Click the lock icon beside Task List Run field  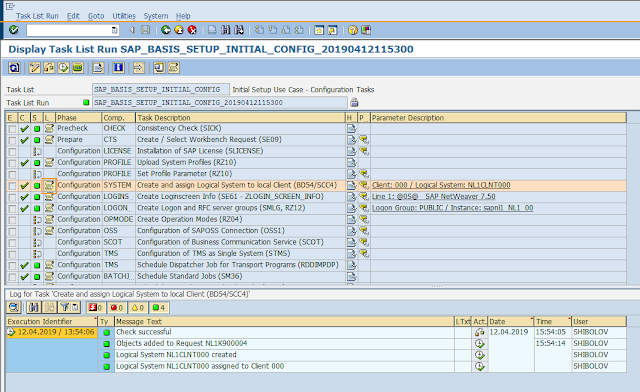(354, 102)
